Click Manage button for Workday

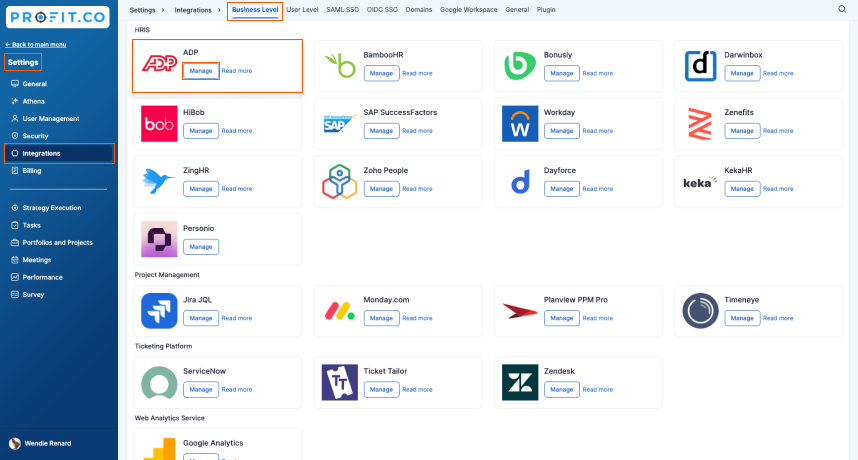click(561, 131)
